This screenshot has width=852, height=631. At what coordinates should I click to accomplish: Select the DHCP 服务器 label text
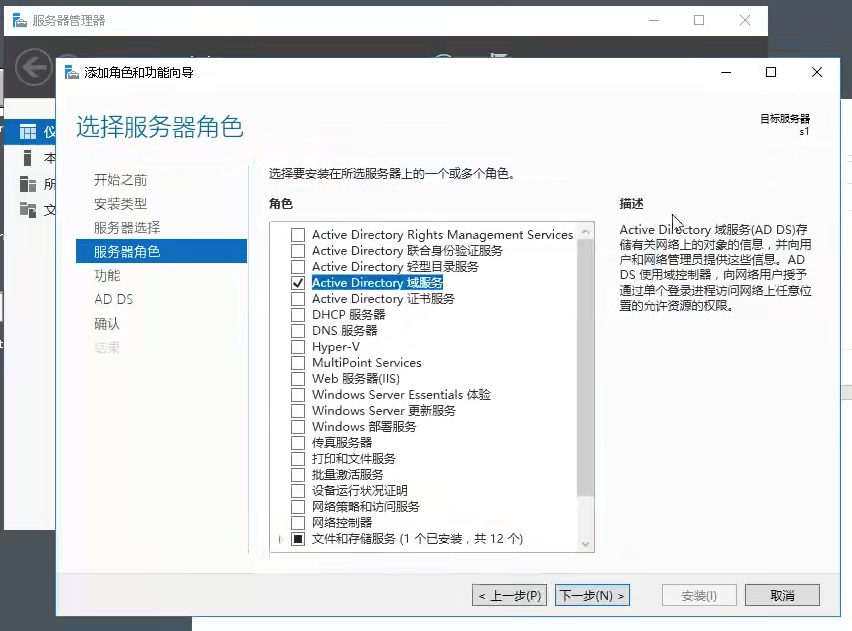pyautogui.click(x=348, y=315)
